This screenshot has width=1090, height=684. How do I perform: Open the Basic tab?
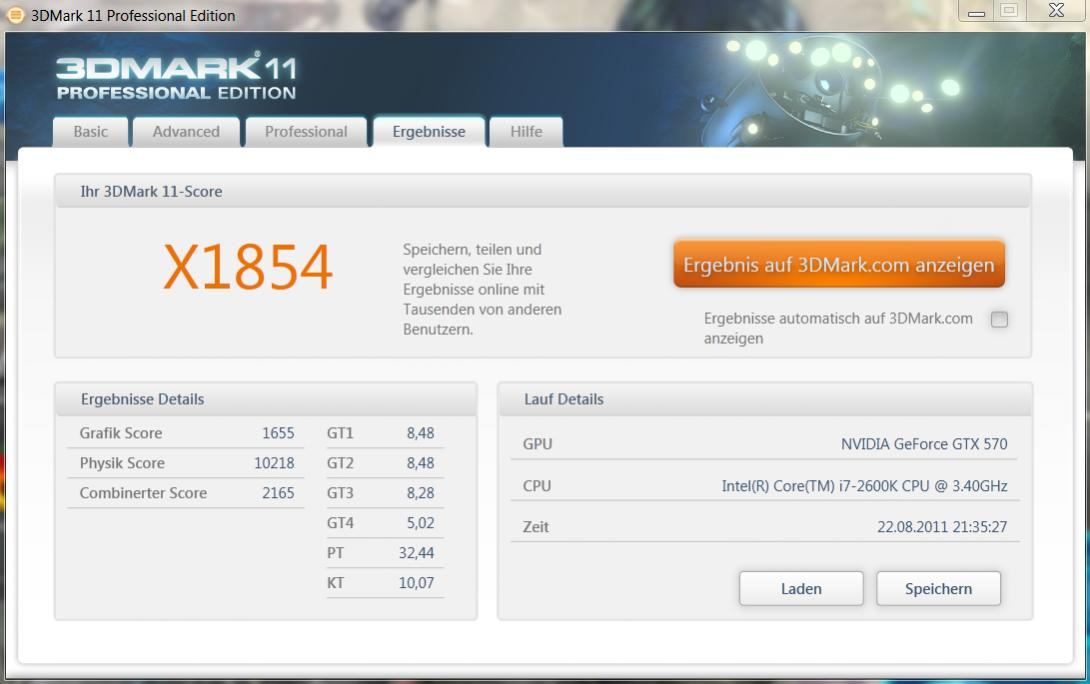click(x=90, y=131)
